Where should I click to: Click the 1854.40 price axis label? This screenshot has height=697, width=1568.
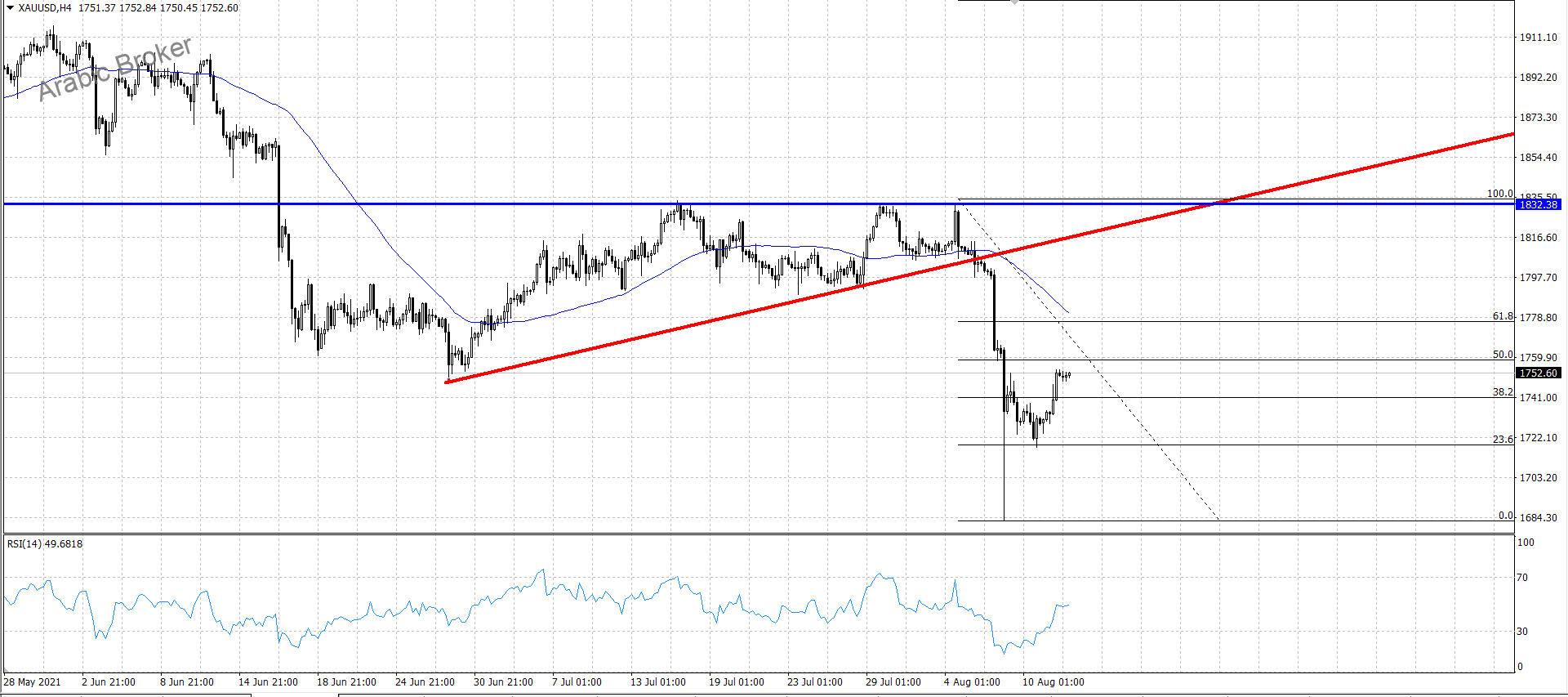click(x=1538, y=158)
